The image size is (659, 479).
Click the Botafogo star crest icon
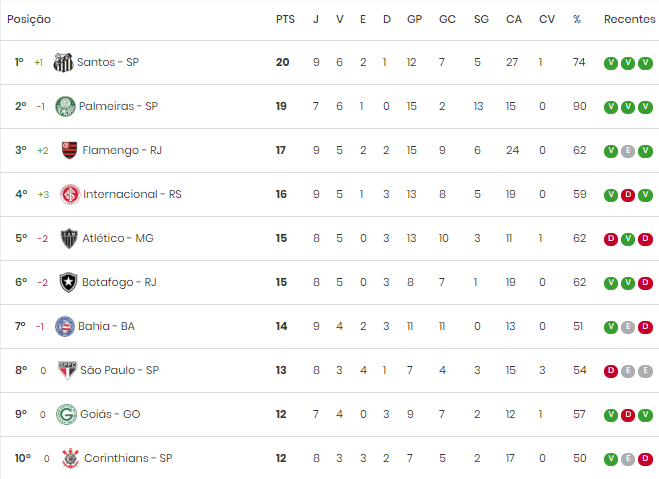pyautogui.click(x=69, y=282)
